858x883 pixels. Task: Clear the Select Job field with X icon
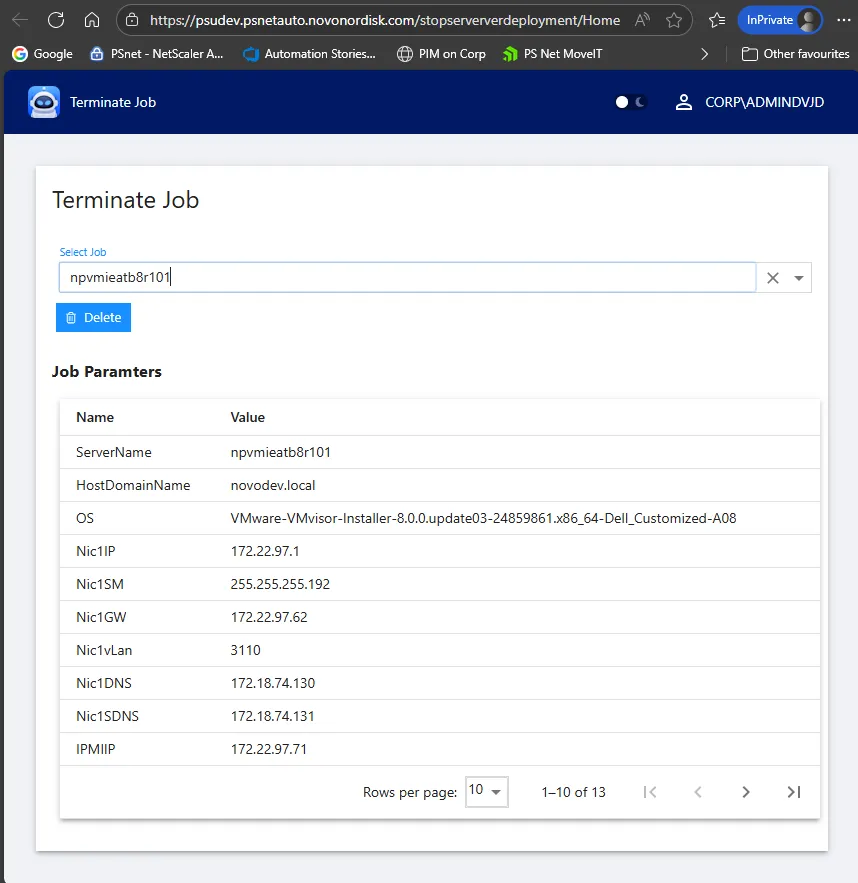772,278
